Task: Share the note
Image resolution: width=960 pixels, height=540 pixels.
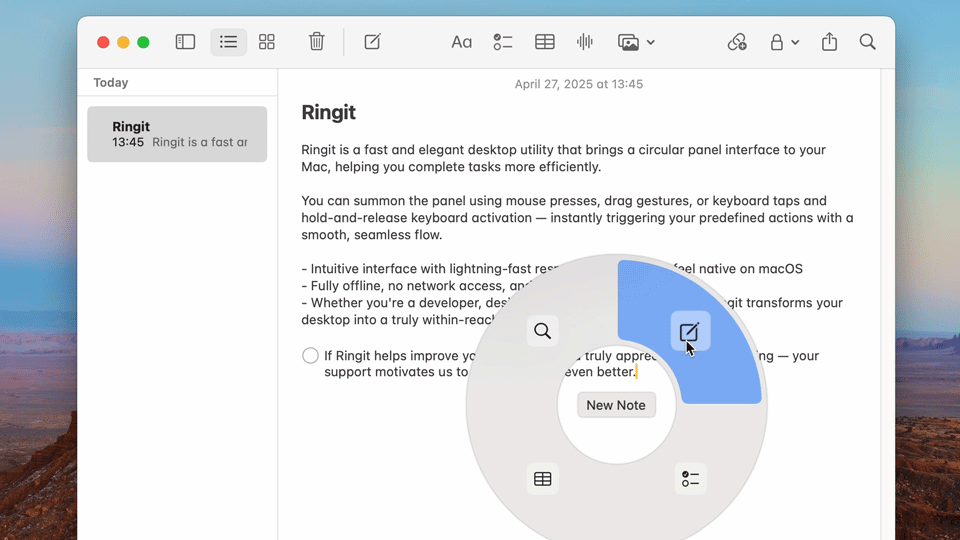Action: point(829,42)
